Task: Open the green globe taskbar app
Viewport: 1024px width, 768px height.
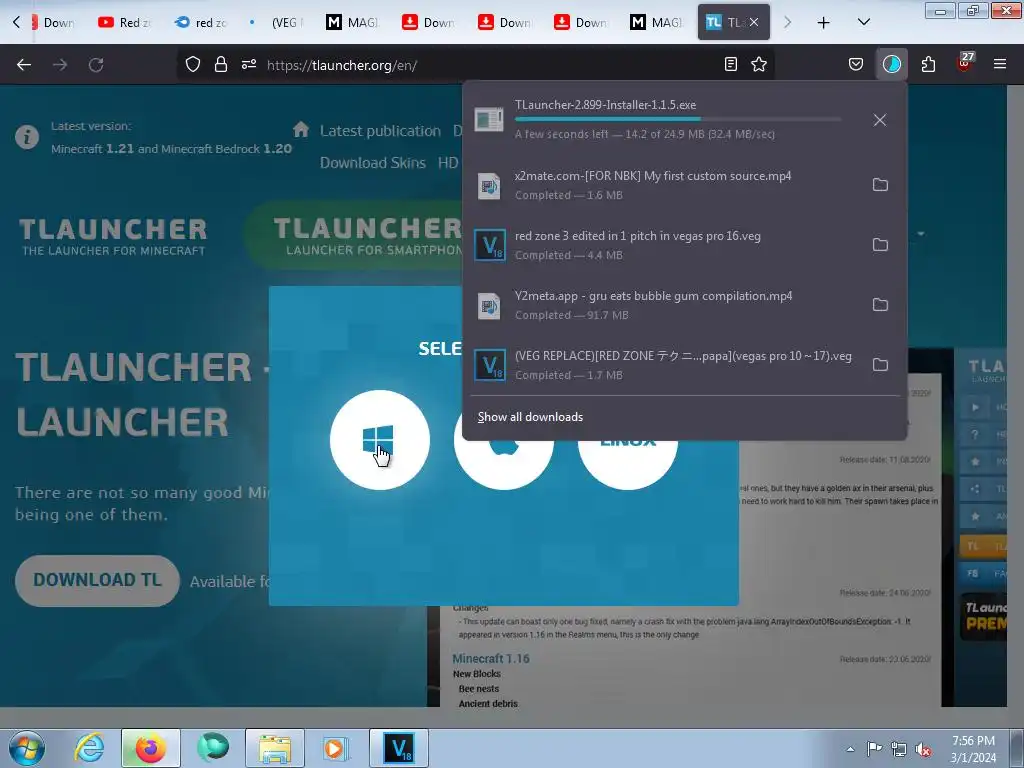Action: pos(213,748)
